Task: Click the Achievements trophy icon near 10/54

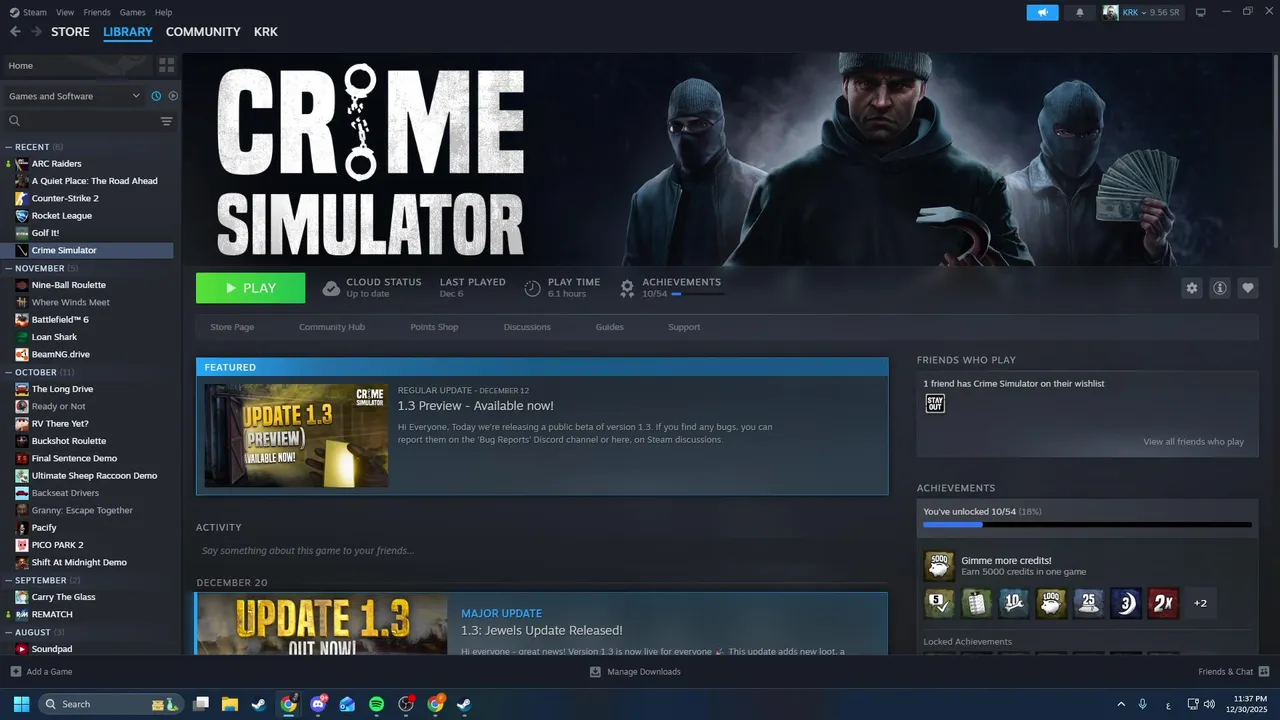Action: (627, 288)
